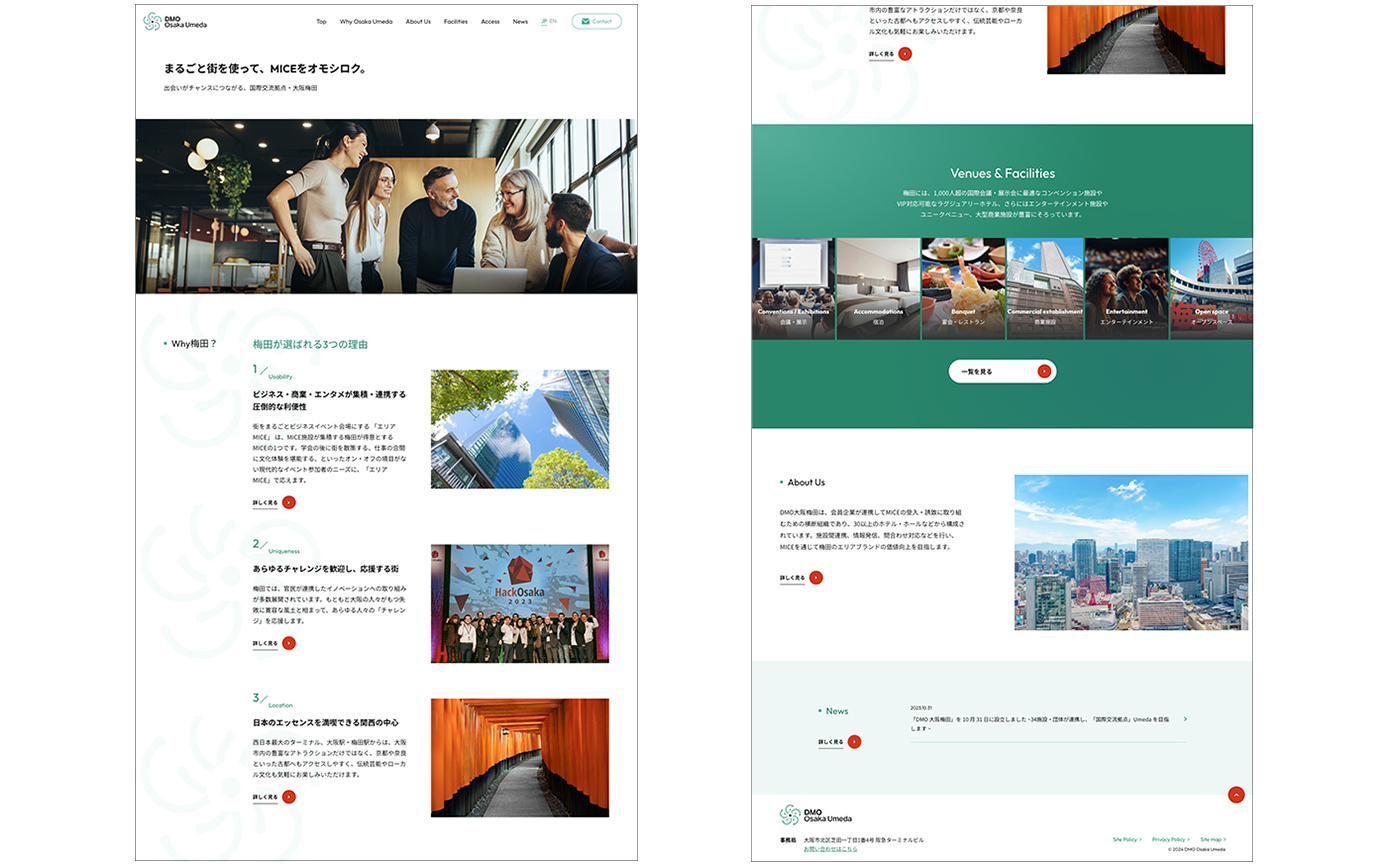This screenshot has width=1400, height=865.
Task: Open the Open space tile
Action: pos(1211,289)
